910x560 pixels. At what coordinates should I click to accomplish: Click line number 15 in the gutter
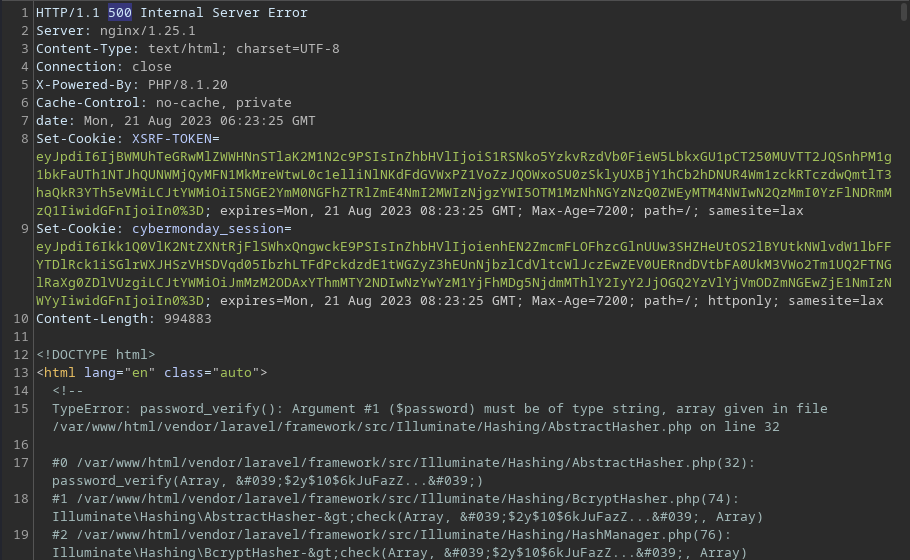[21, 409]
